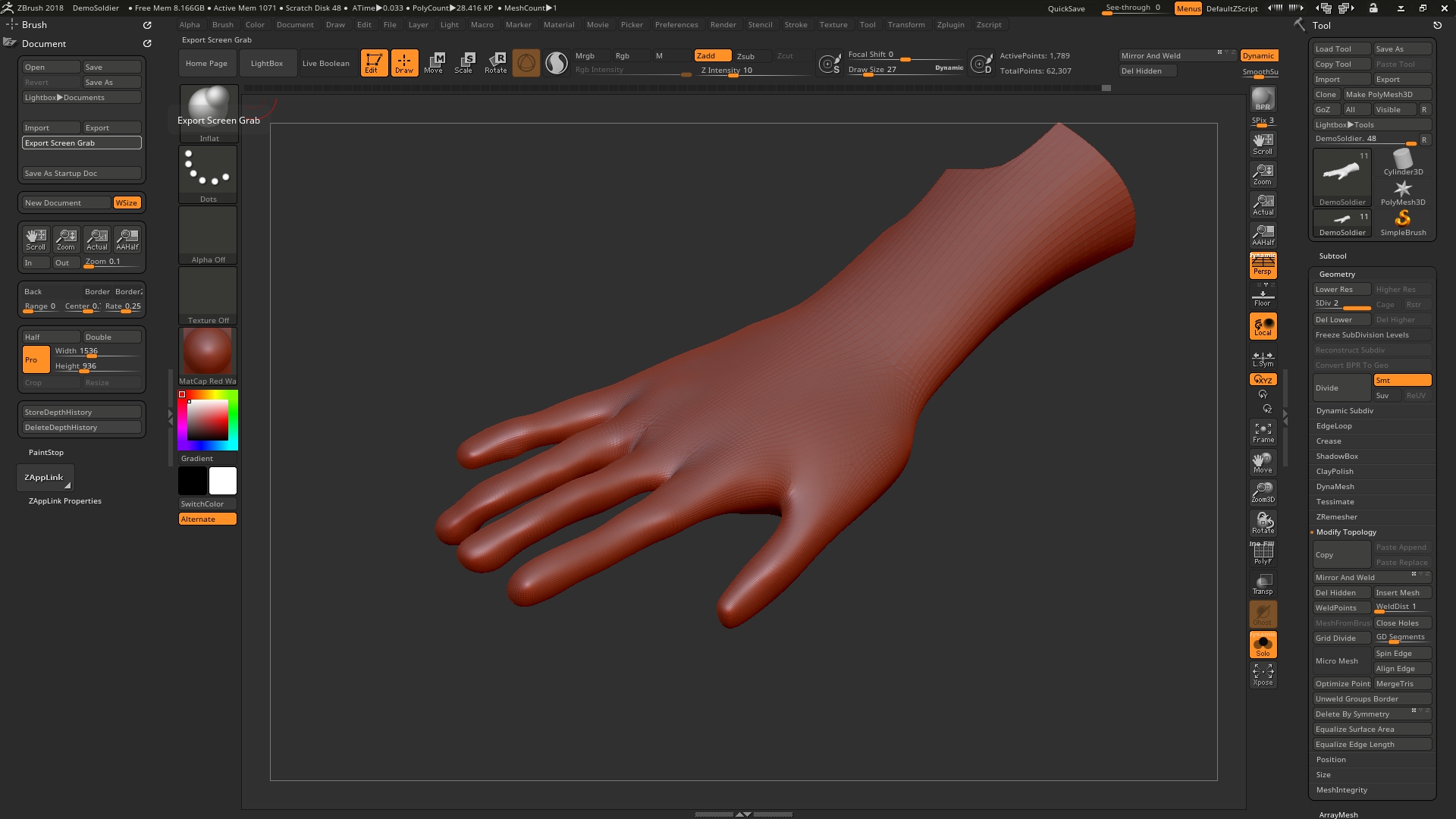Click the AAHalf icon in Document panel
The height and width of the screenshot is (819, 1456).
(127, 239)
